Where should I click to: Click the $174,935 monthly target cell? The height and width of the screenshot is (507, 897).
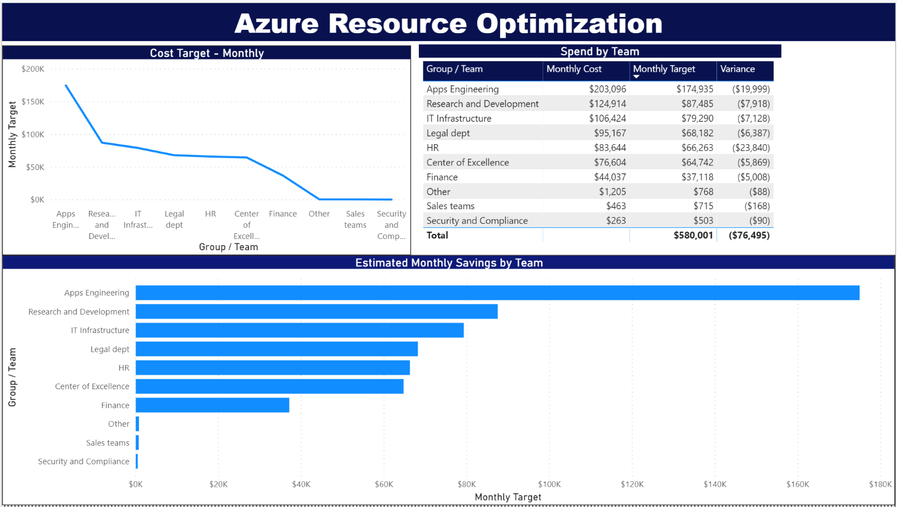[694, 89]
